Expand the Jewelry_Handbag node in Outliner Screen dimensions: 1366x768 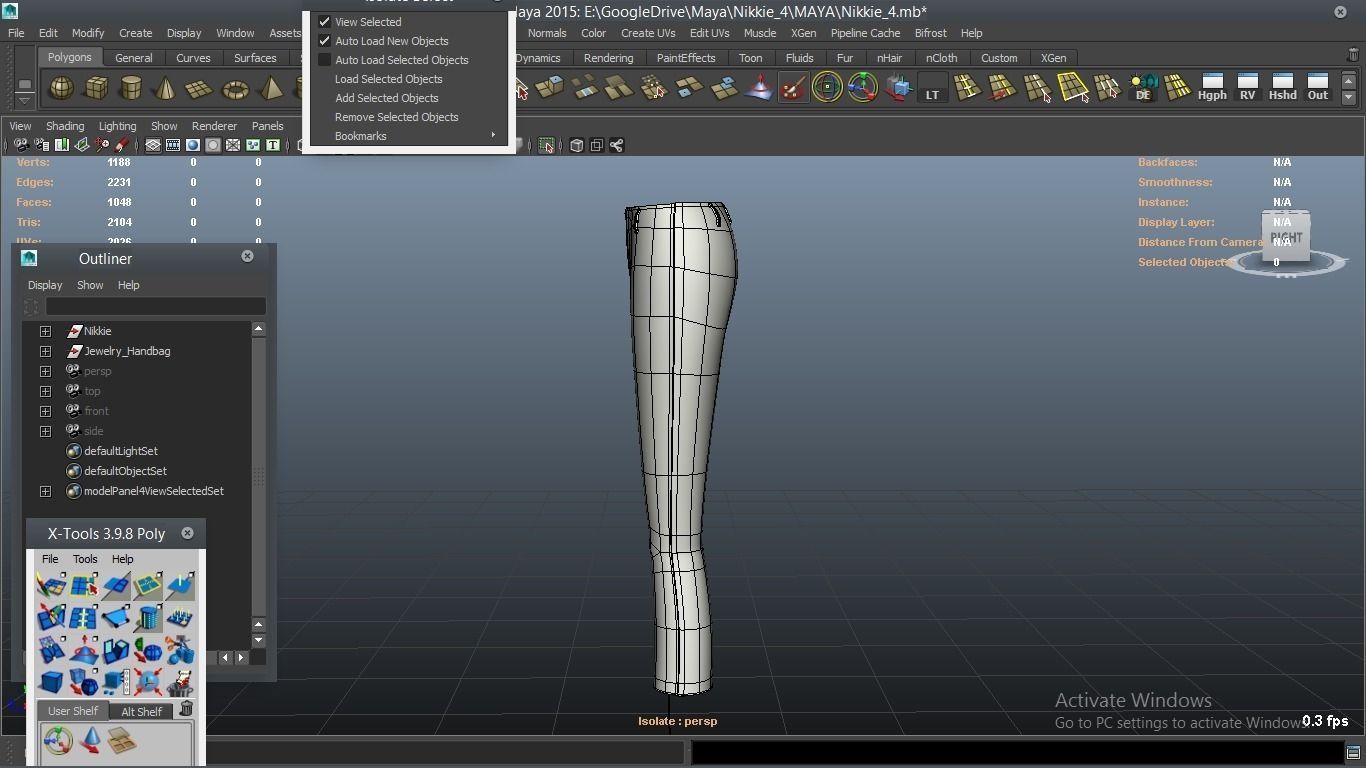(45, 351)
